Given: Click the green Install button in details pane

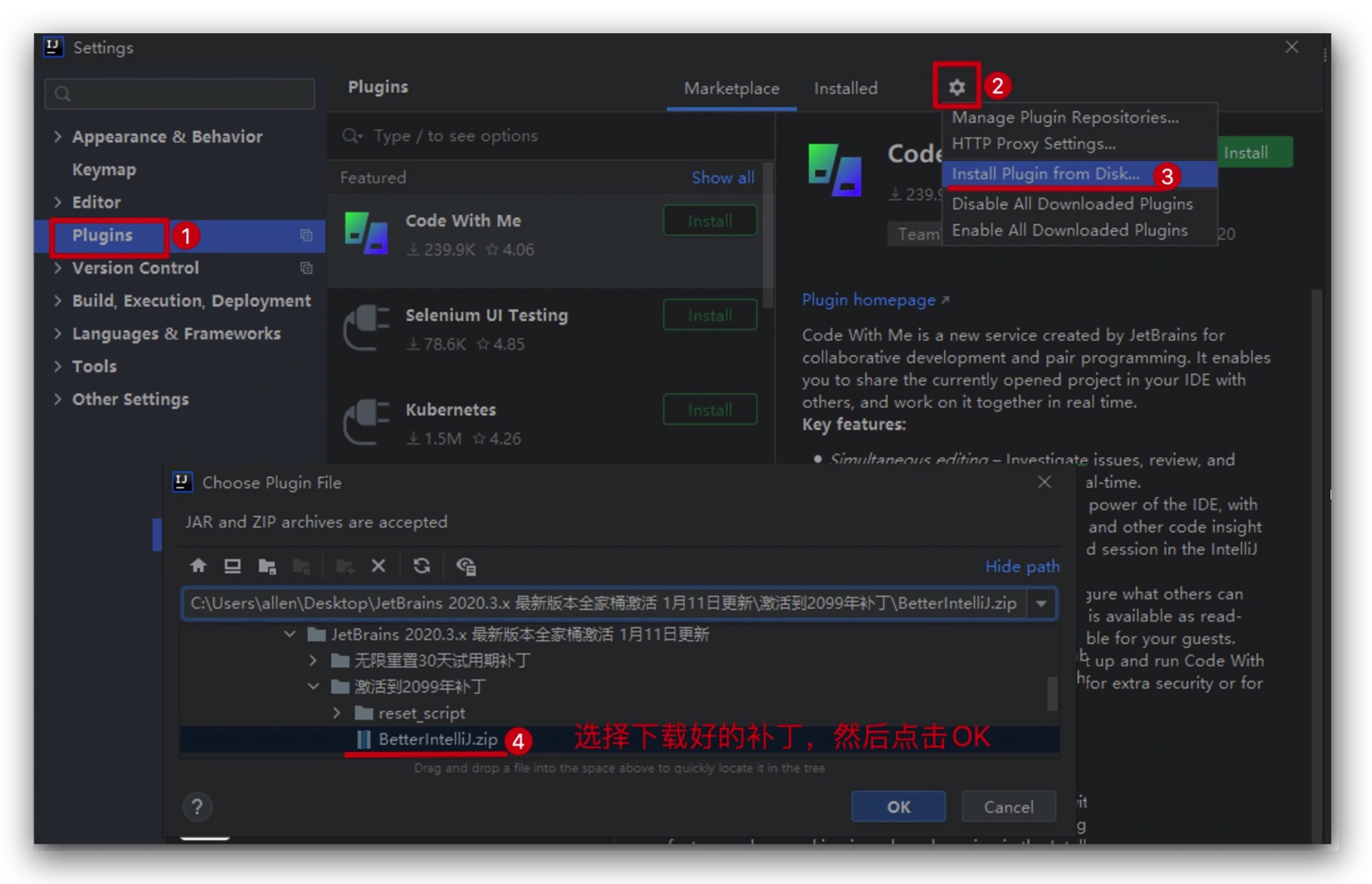Looking at the screenshot, I should tap(1256, 153).
